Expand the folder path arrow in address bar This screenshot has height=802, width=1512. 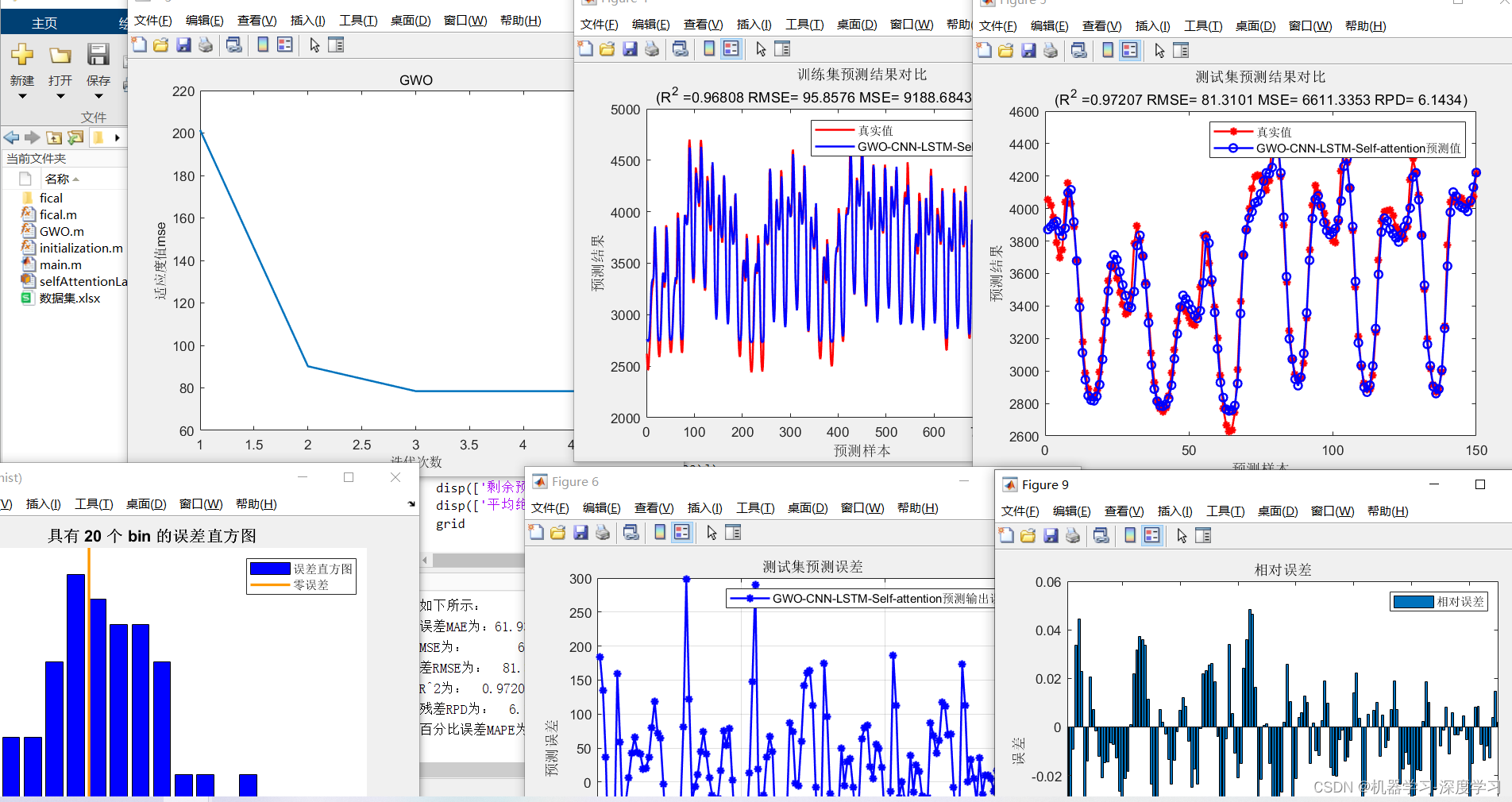(x=117, y=137)
